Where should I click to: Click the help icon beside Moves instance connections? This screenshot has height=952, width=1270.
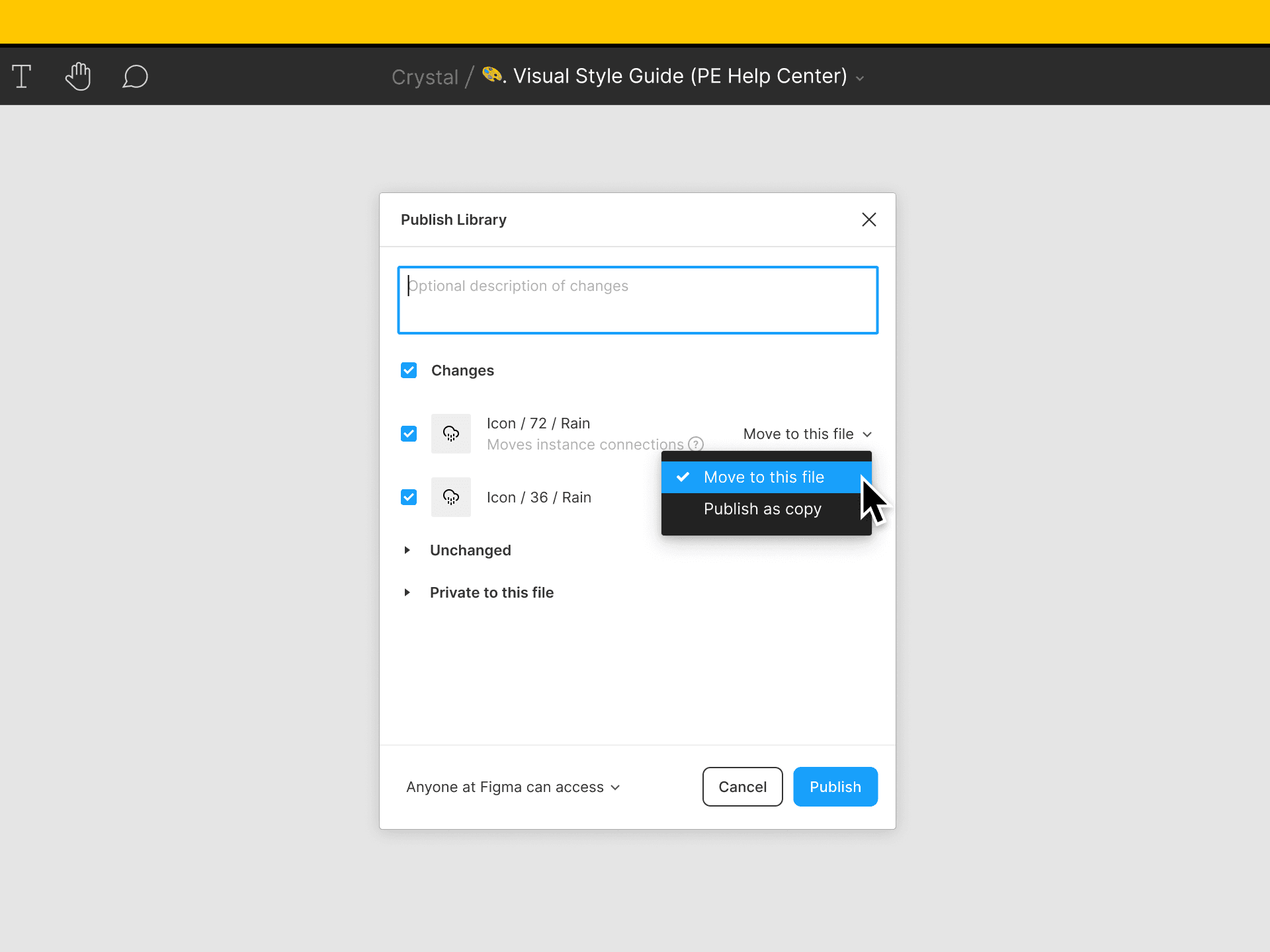coord(696,444)
